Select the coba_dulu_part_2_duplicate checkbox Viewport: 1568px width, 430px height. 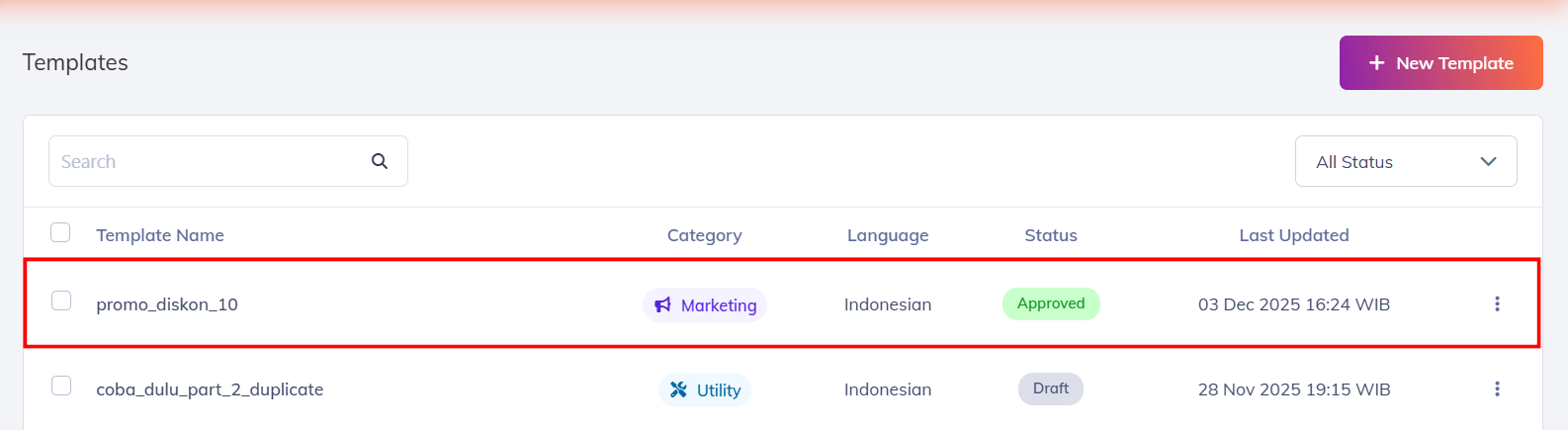(61, 386)
